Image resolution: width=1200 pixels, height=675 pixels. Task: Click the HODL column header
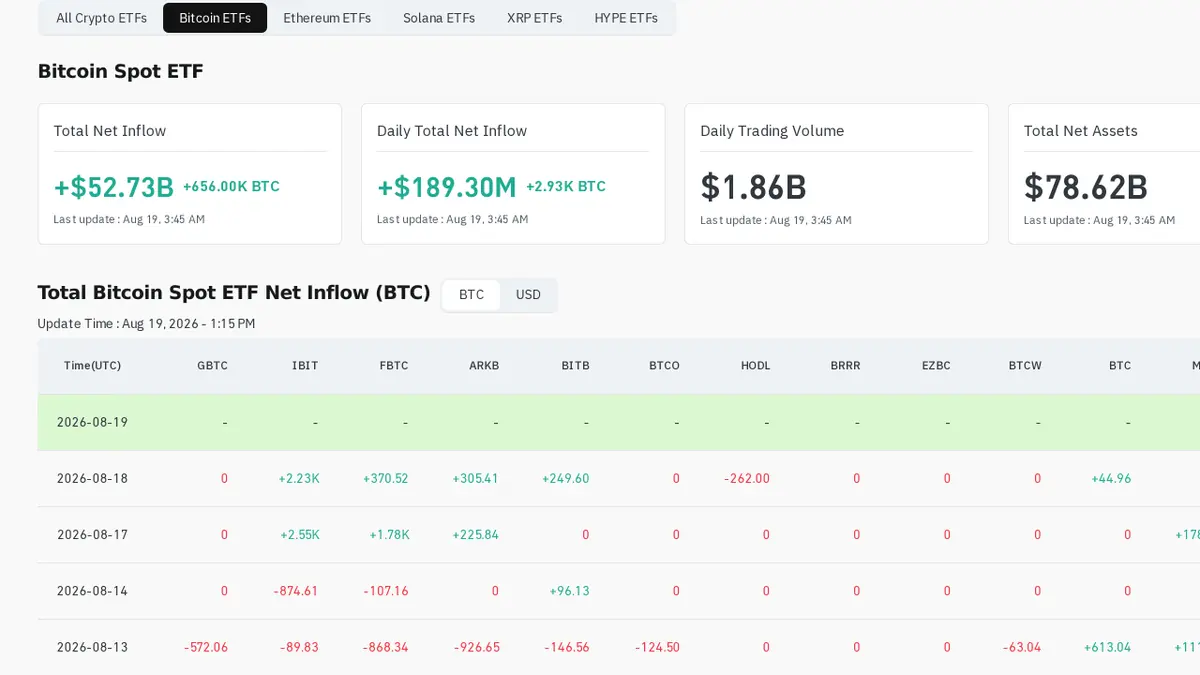point(755,366)
